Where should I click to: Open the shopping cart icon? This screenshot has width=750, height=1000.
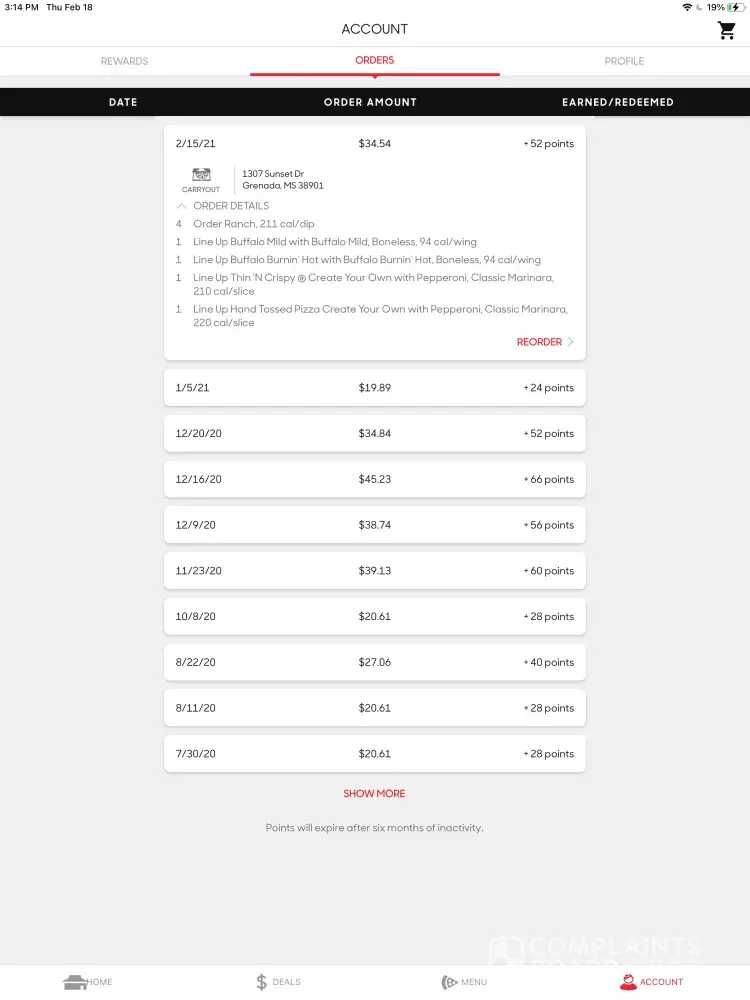click(x=727, y=30)
